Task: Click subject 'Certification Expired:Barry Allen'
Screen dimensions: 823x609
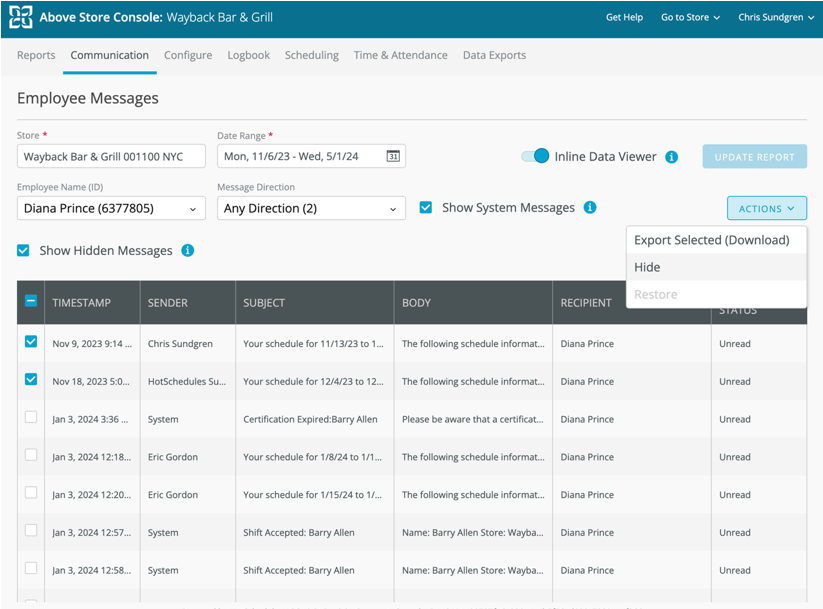Action: [310, 419]
